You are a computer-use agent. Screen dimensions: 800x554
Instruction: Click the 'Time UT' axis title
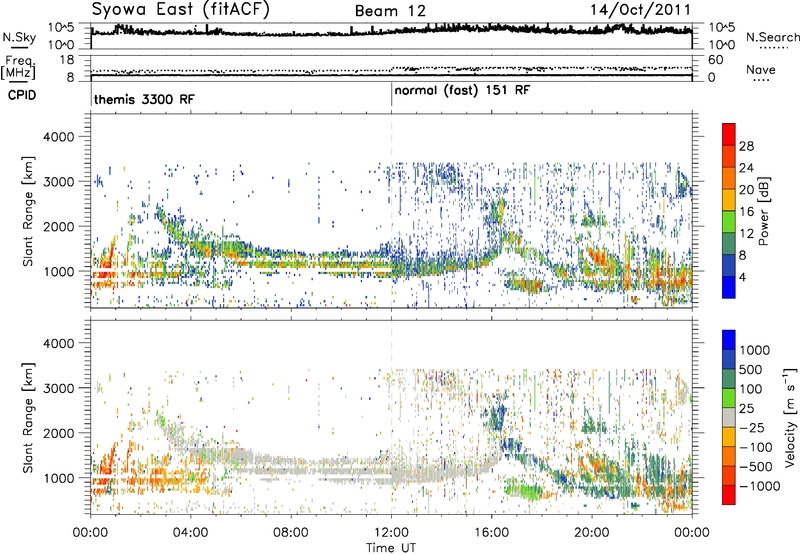pos(391,547)
